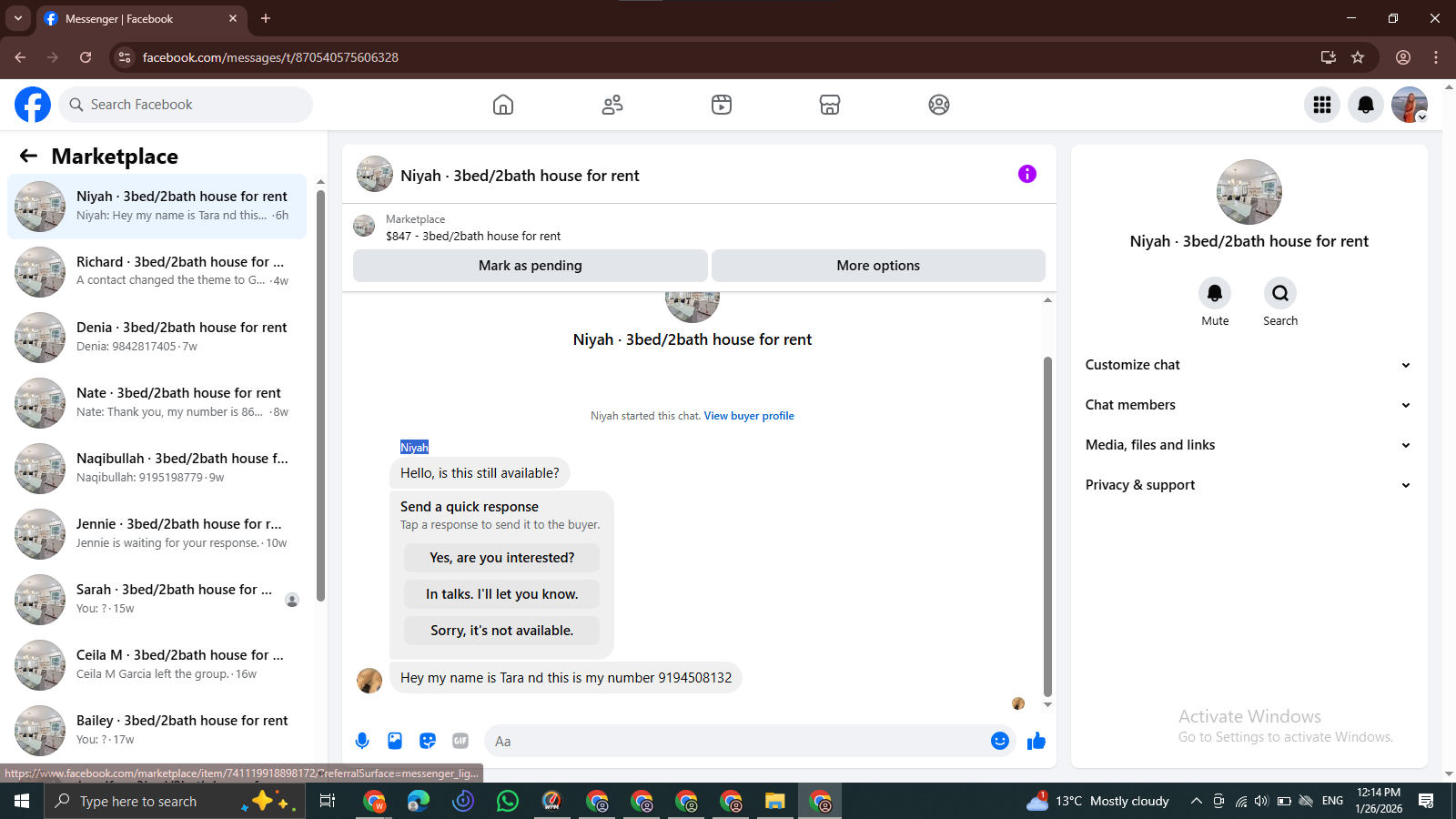Open Windows notification center icon
Screen dimensions: 1456x819
tap(1426, 801)
